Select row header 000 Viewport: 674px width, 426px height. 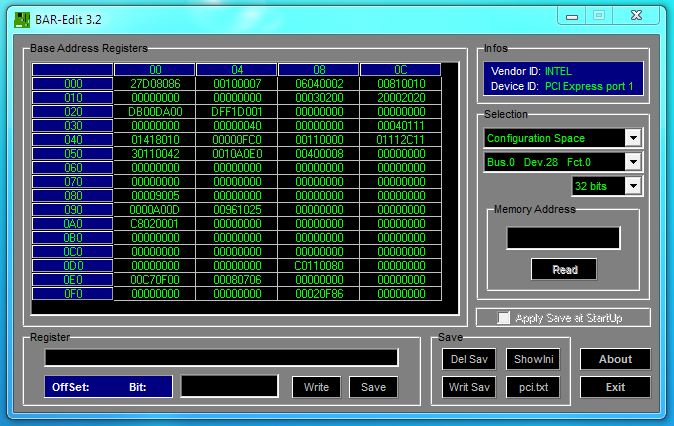tap(73, 83)
